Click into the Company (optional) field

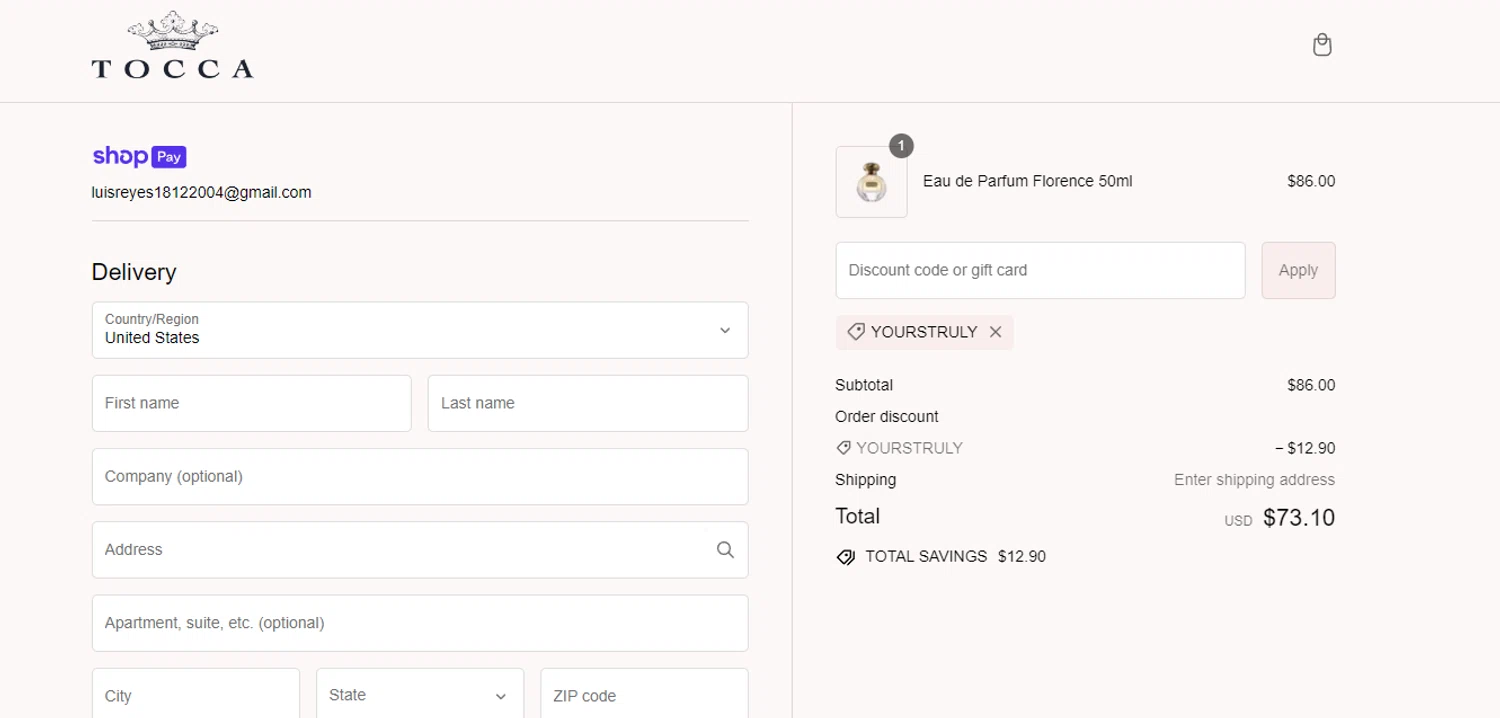420,476
